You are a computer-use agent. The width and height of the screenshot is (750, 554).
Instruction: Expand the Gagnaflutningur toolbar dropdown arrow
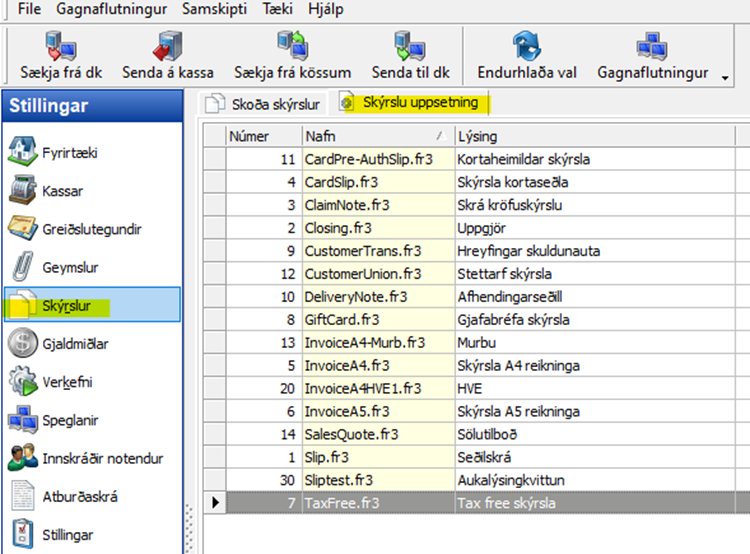[x=723, y=76]
